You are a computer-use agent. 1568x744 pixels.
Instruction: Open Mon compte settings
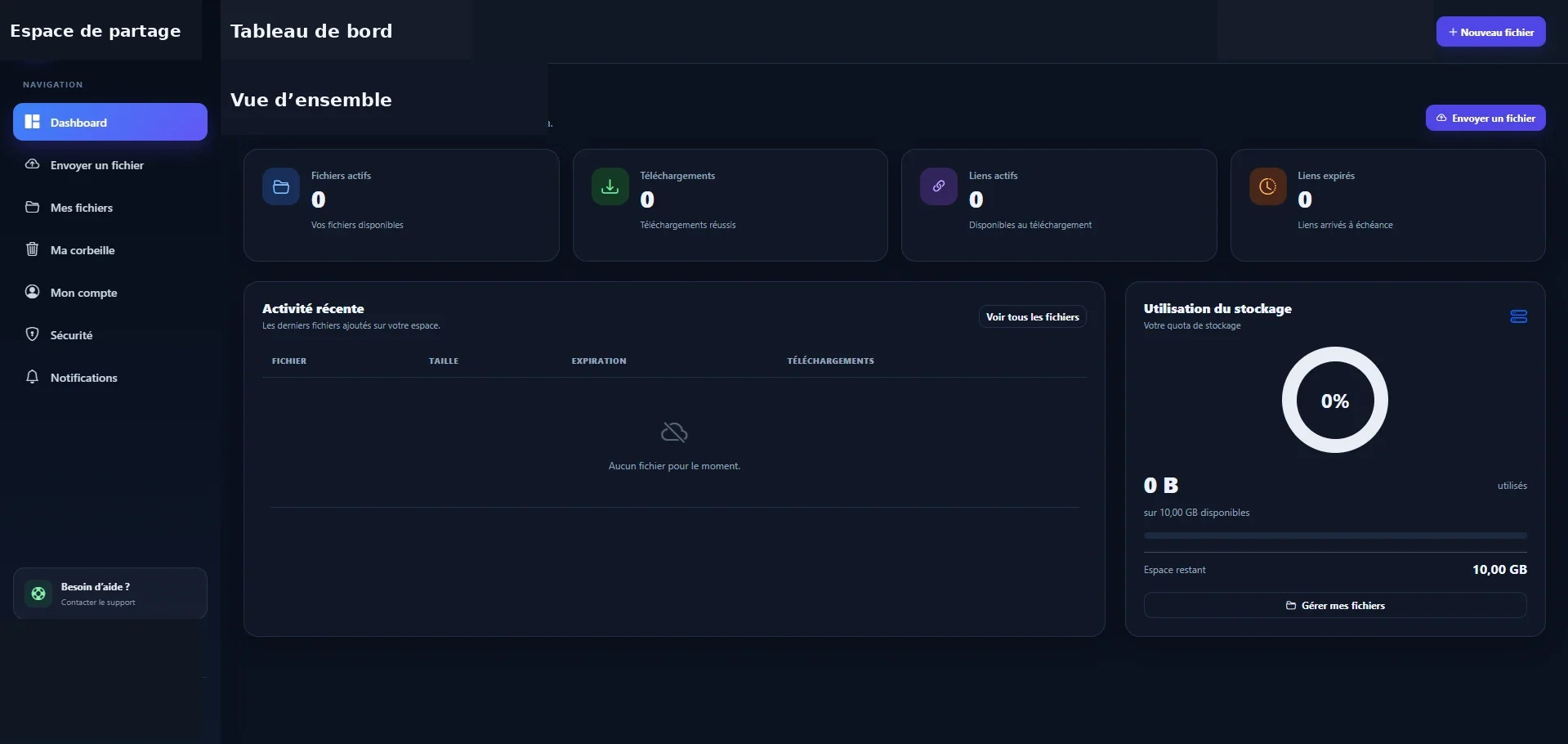[110, 292]
